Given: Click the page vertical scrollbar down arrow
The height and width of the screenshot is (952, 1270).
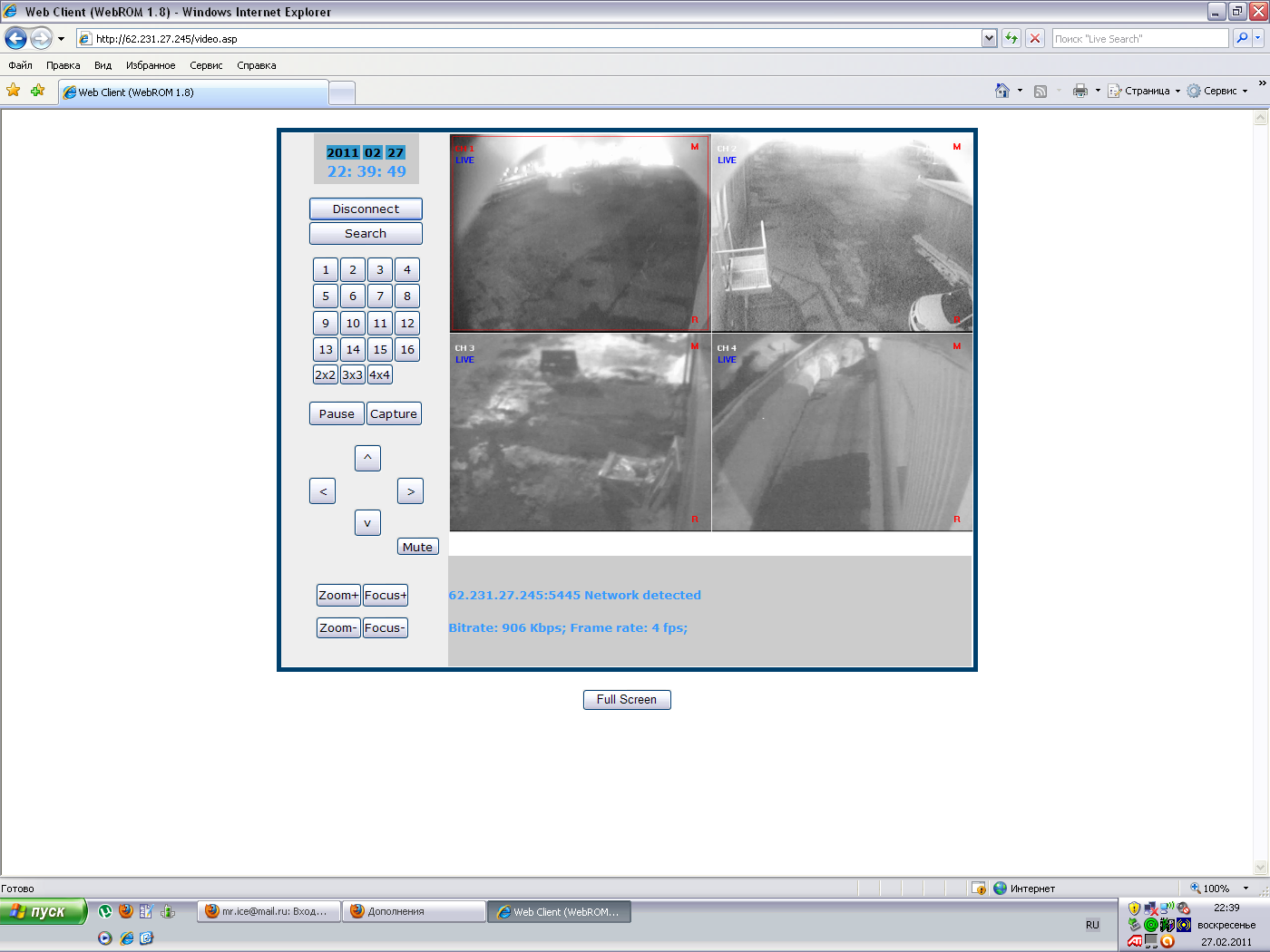Looking at the screenshot, I should [x=1260, y=867].
